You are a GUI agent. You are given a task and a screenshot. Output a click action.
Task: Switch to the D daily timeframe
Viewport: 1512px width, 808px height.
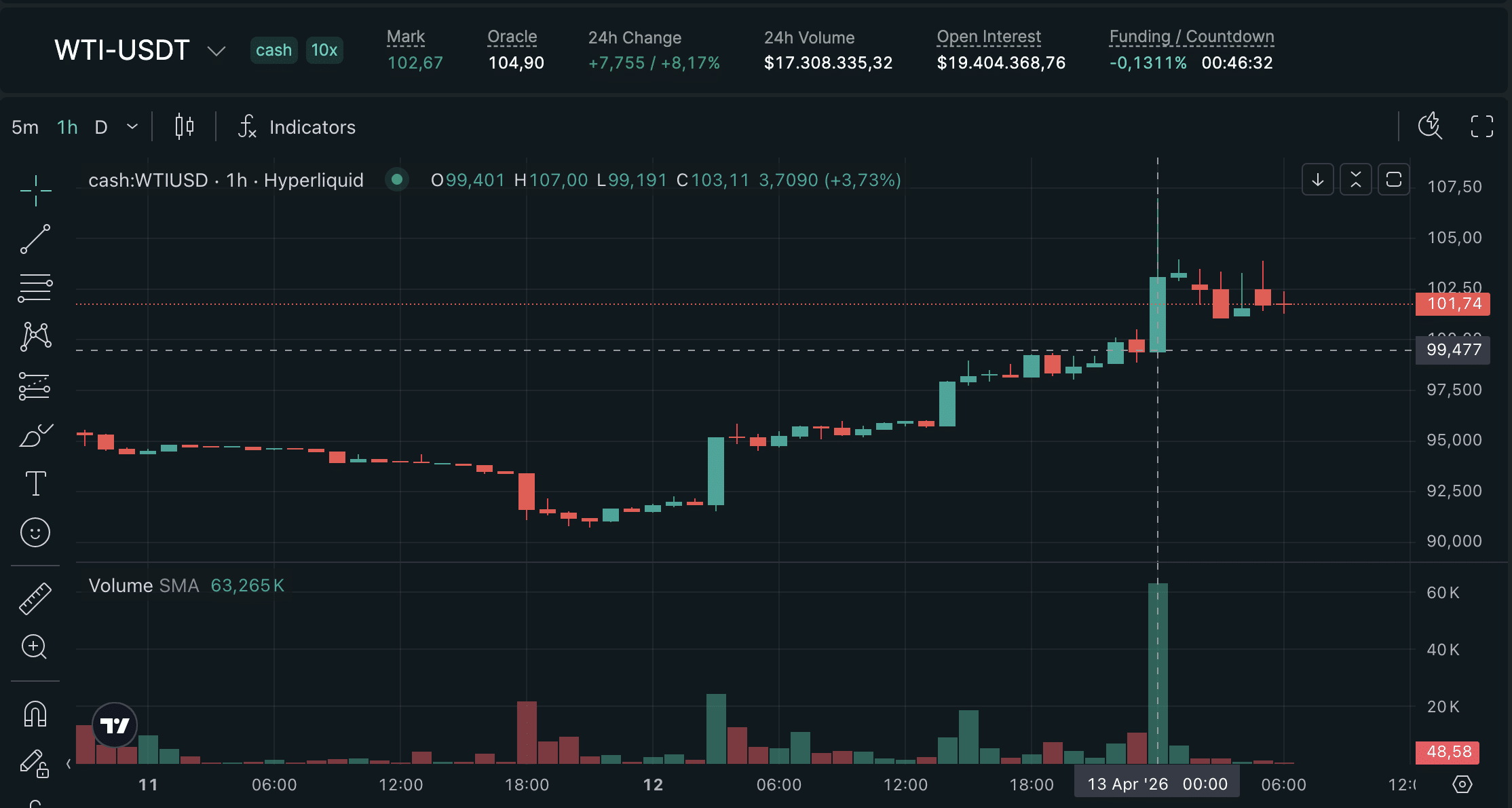pyautogui.click(x=101, y=127)
